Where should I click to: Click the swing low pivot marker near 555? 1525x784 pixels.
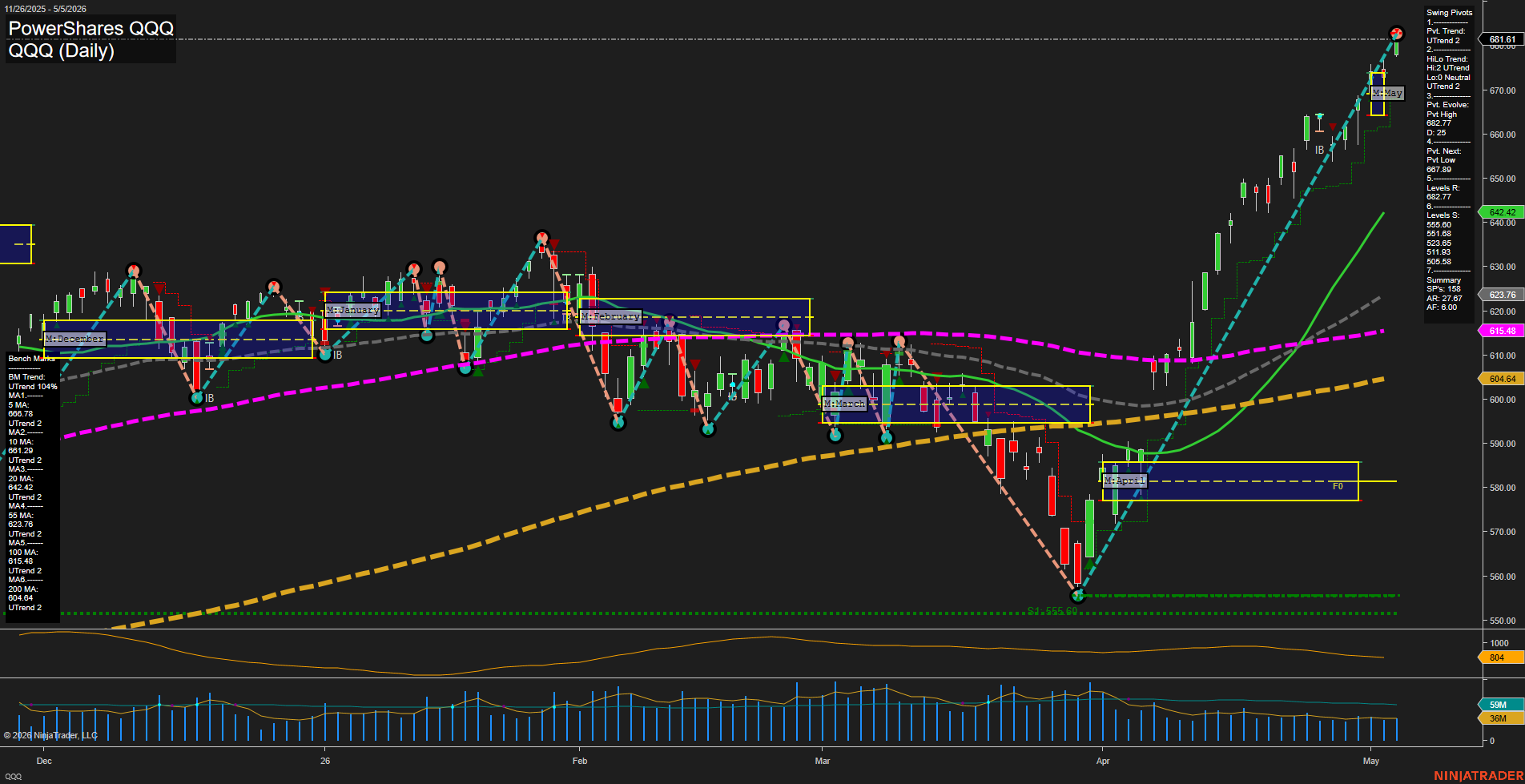click(1077, 595)
